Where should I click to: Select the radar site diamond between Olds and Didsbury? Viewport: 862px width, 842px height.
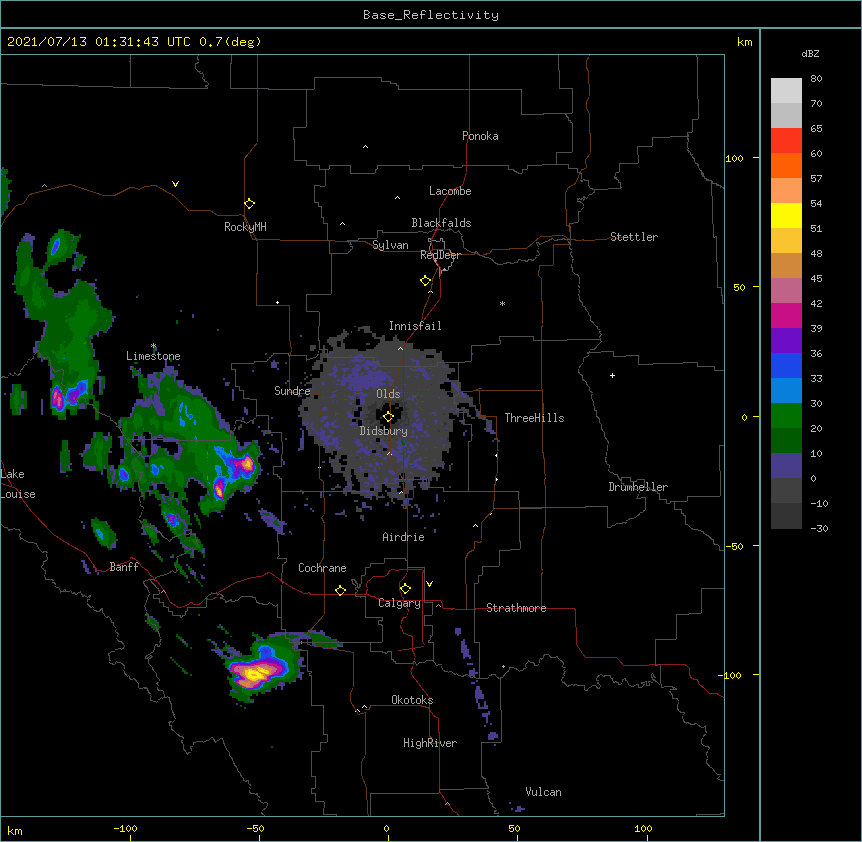click(388, 417)
